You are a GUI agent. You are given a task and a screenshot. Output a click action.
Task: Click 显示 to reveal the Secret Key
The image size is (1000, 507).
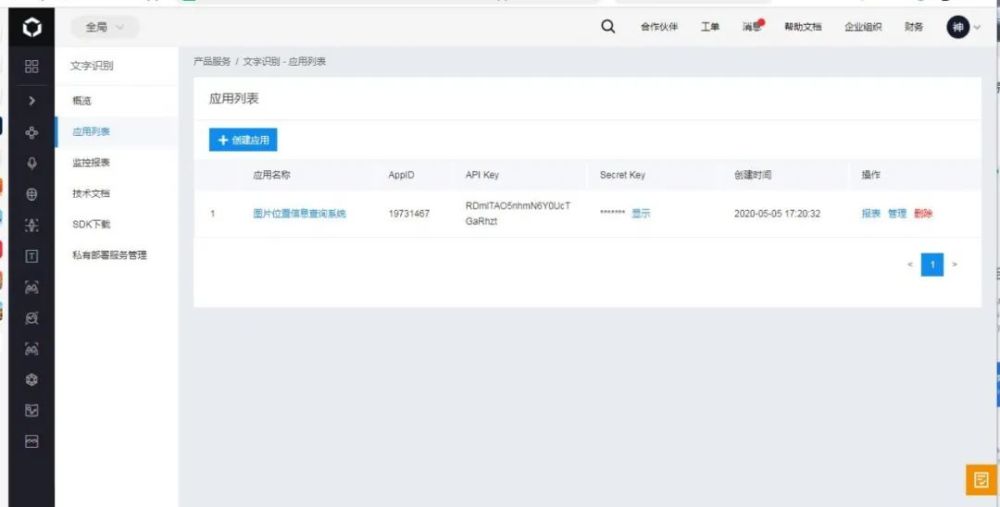[x=641, y=214]
